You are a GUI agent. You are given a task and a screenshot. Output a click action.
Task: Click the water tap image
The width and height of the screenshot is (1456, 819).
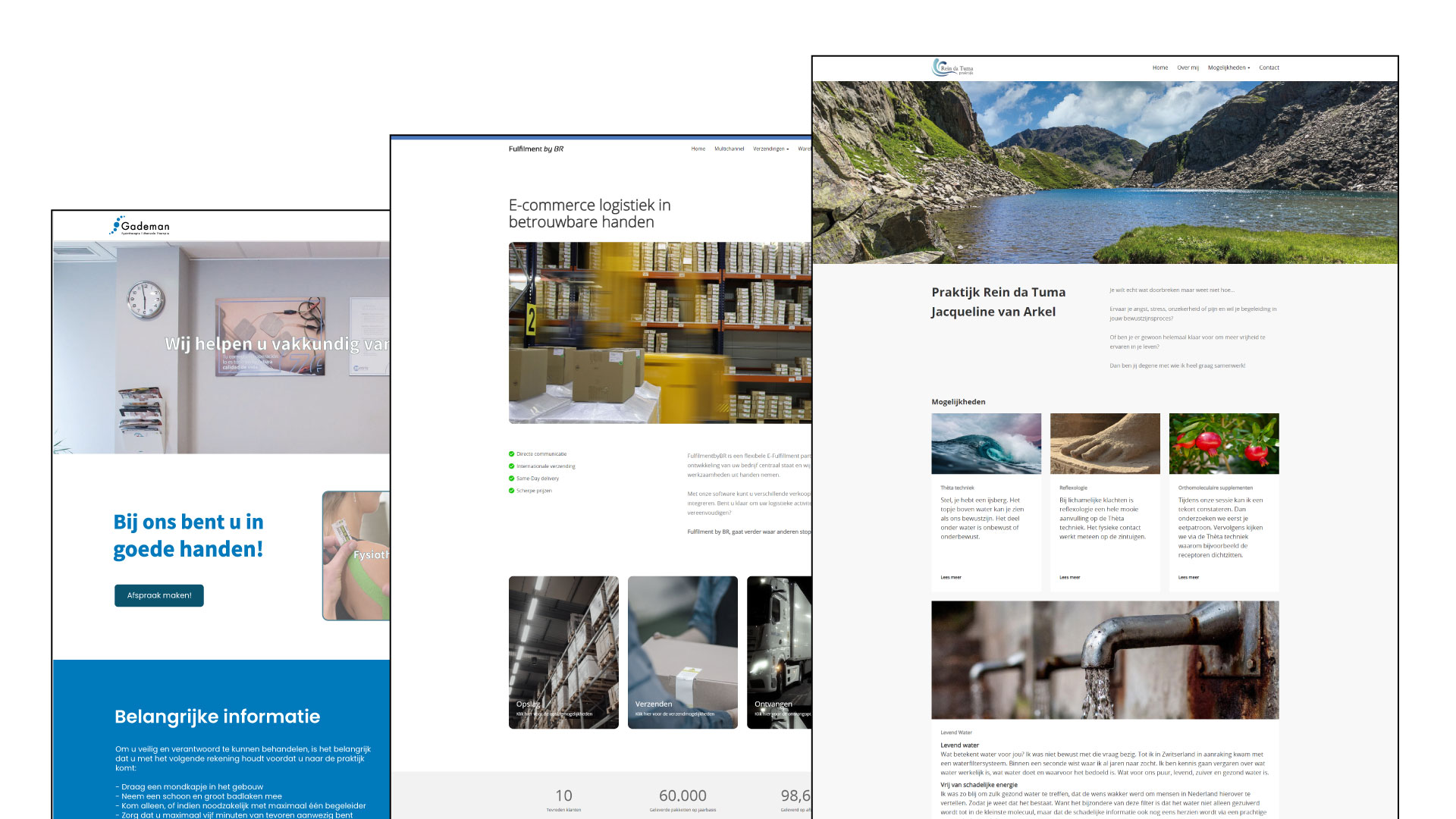(x=1105, y=660)
